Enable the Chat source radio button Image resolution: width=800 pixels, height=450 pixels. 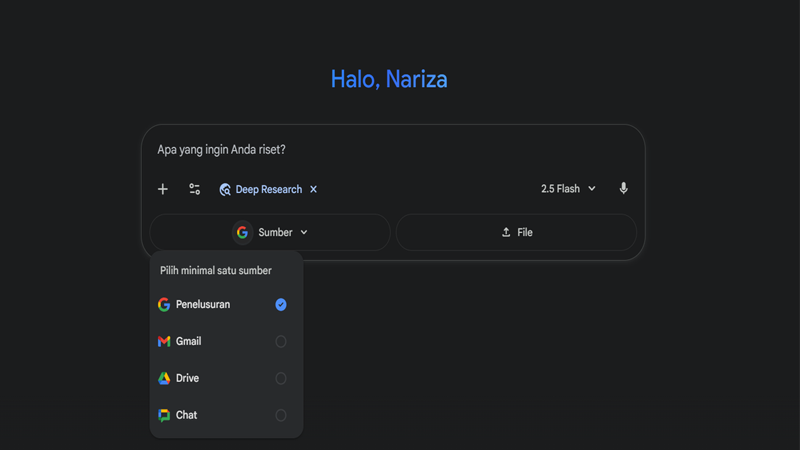click(281, 415)
